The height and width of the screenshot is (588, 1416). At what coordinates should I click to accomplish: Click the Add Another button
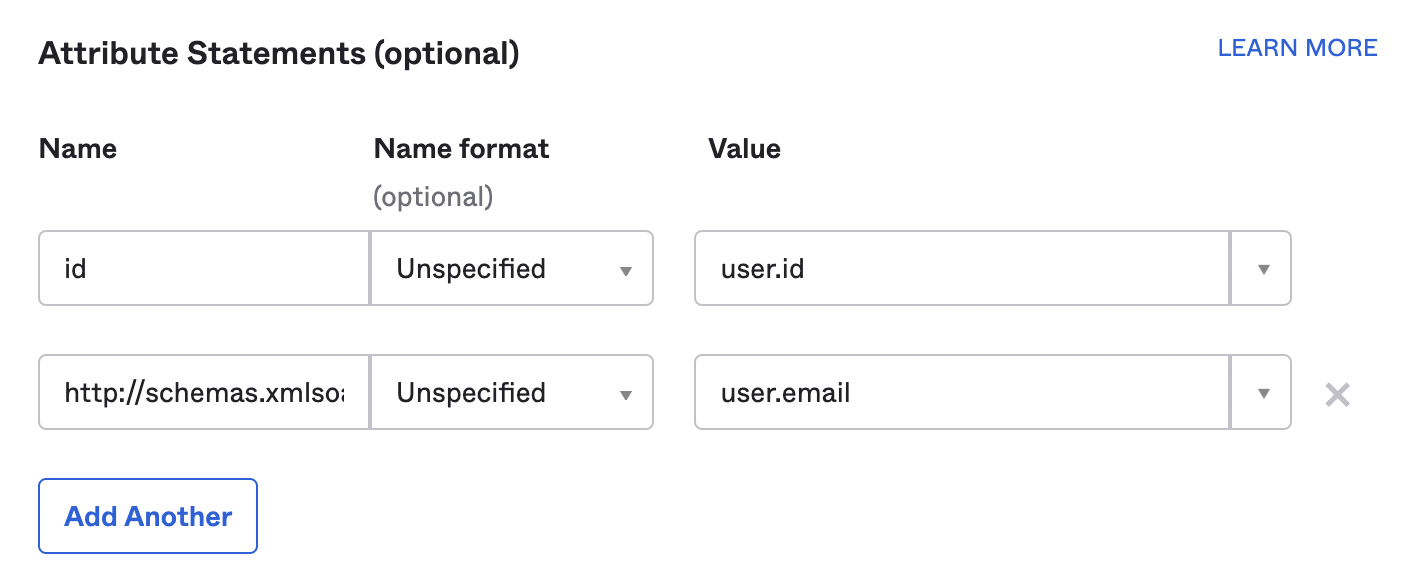[x=147, y=516]
